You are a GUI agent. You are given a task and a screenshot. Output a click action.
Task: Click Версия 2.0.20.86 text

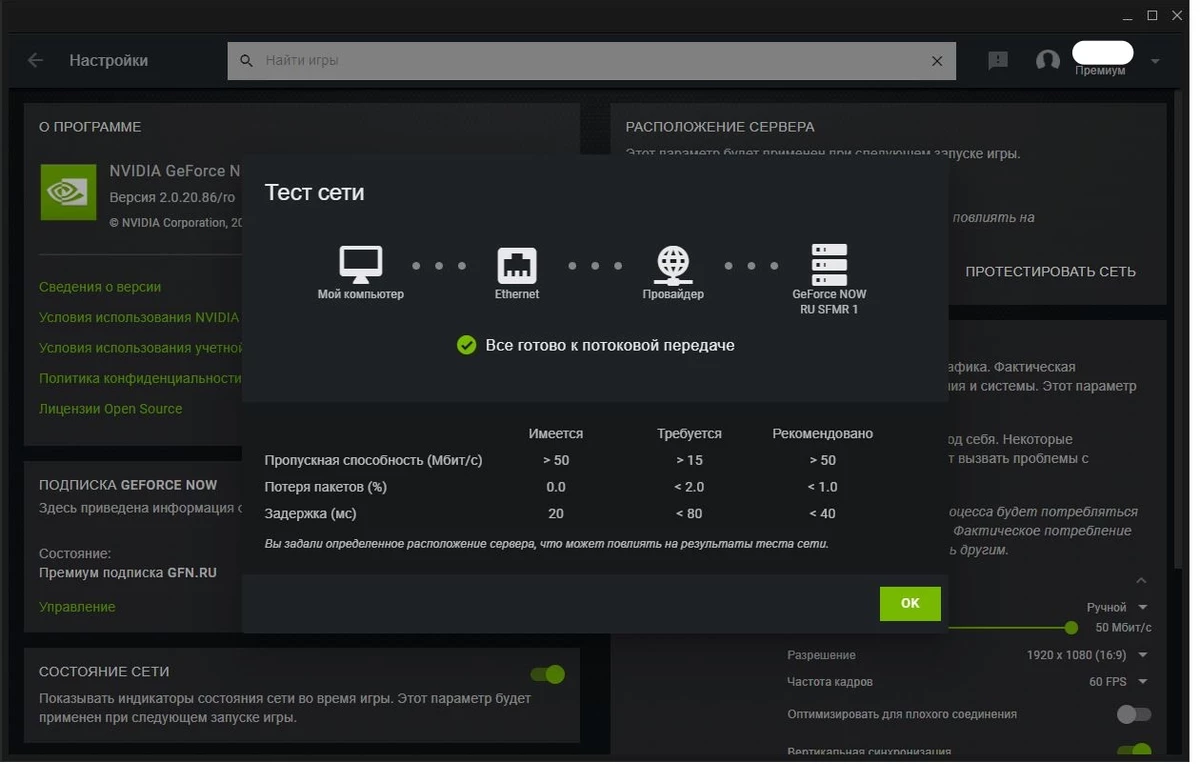(172, 197)
